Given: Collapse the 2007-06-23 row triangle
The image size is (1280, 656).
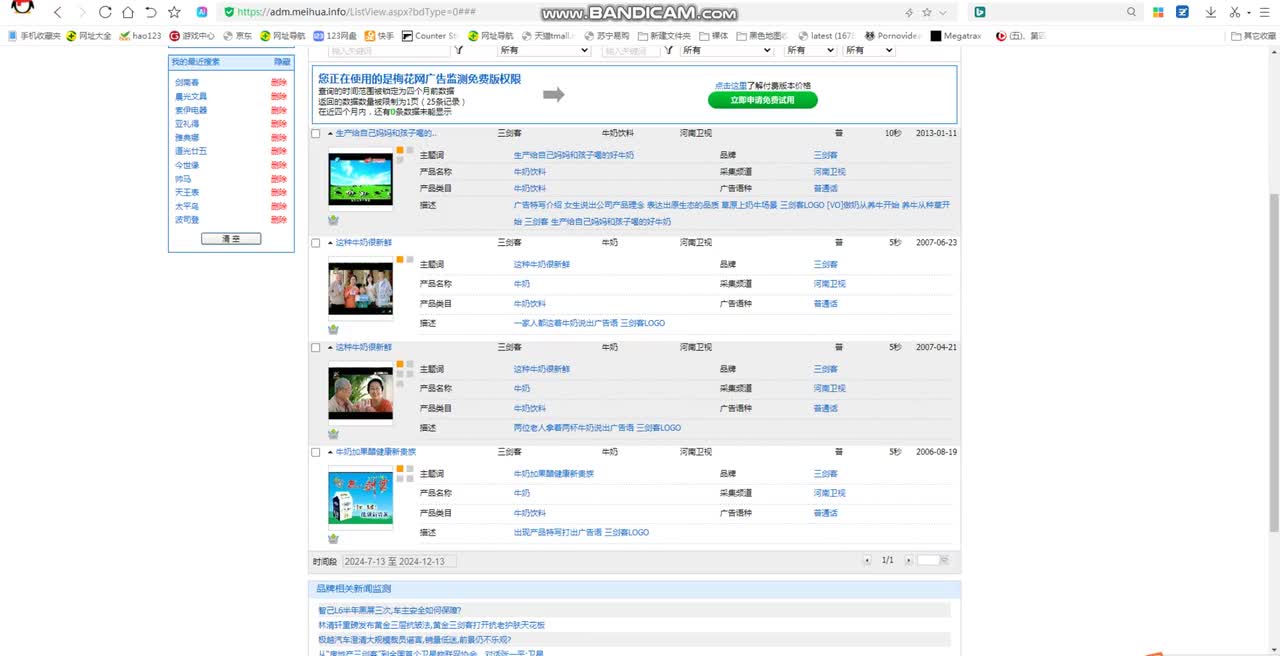Looking at the screenshot, I should click(330, 243).
